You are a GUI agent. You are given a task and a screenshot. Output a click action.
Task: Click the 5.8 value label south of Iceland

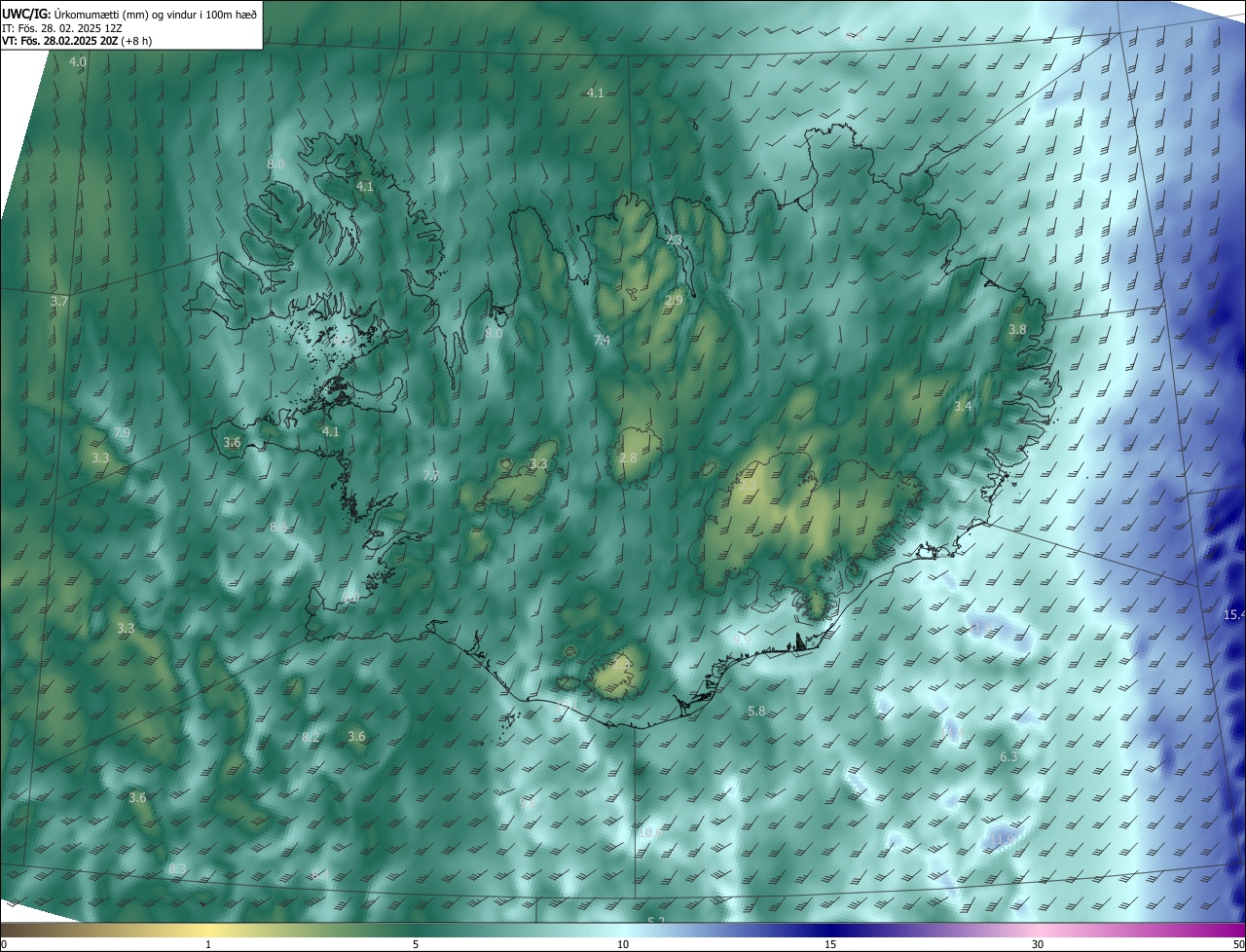click(x=756, y=712)
